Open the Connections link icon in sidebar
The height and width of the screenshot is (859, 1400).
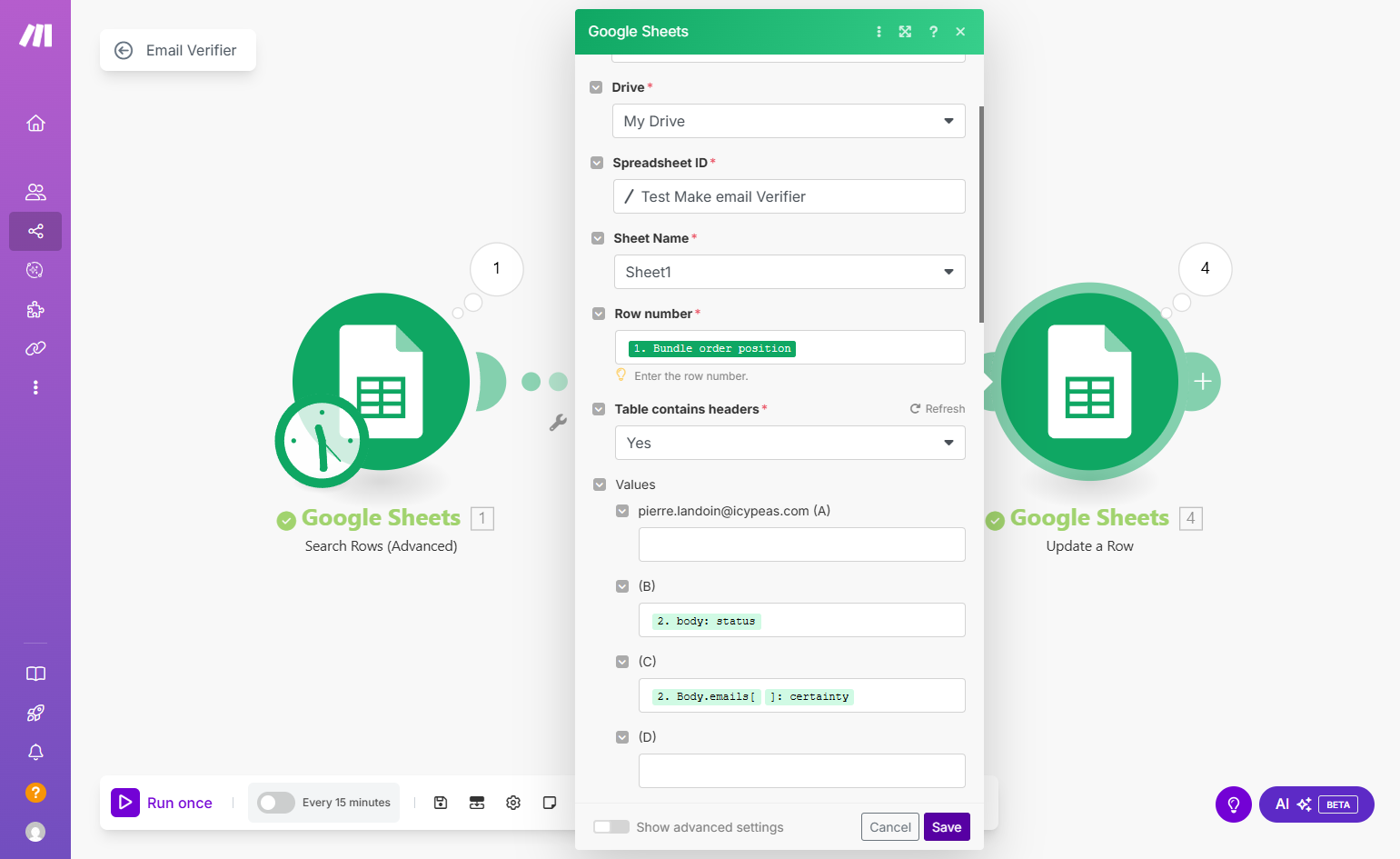point(35,348)
